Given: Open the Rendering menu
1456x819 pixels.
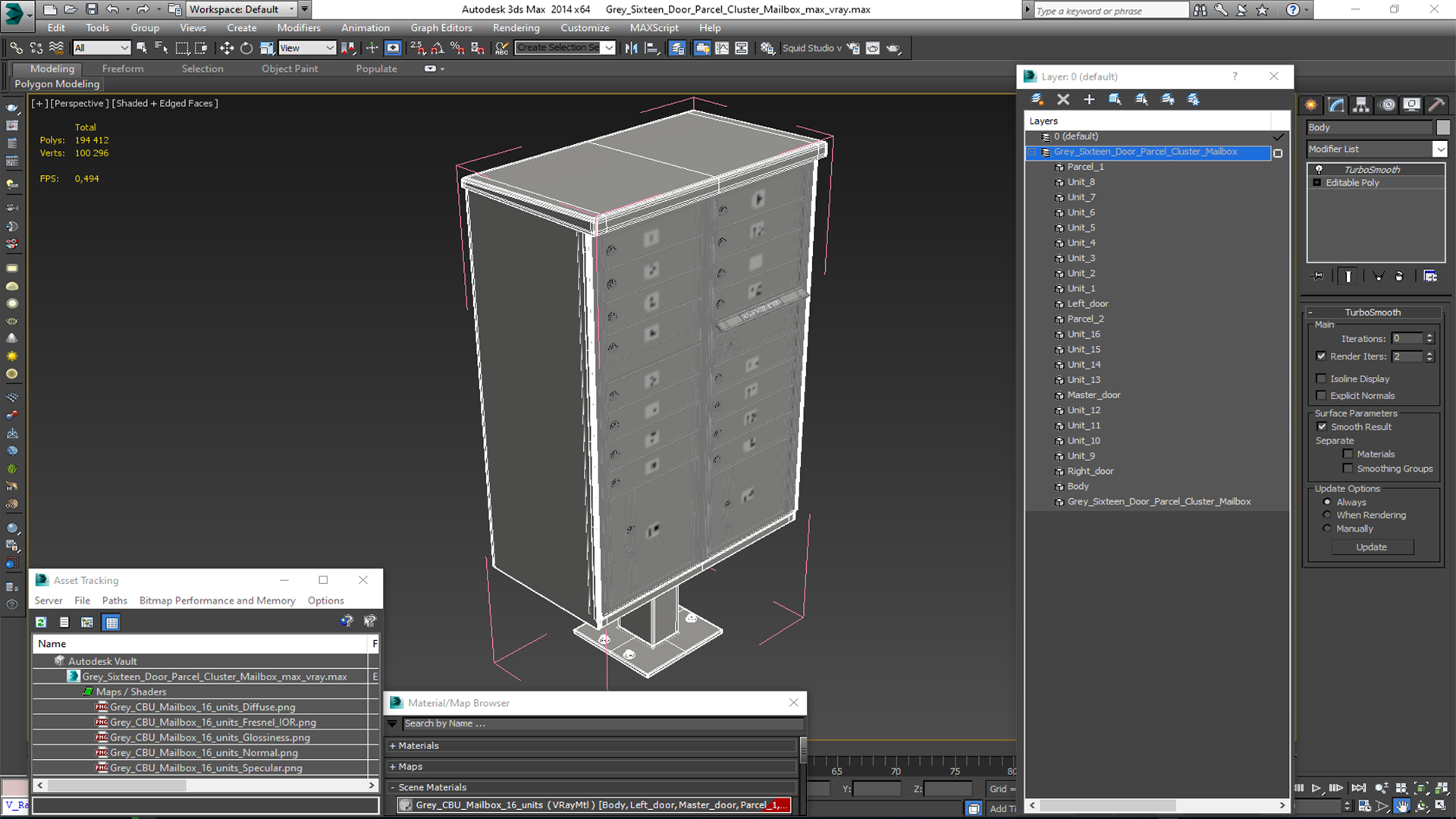Looking at the screenshot, I should click(516, 28).
